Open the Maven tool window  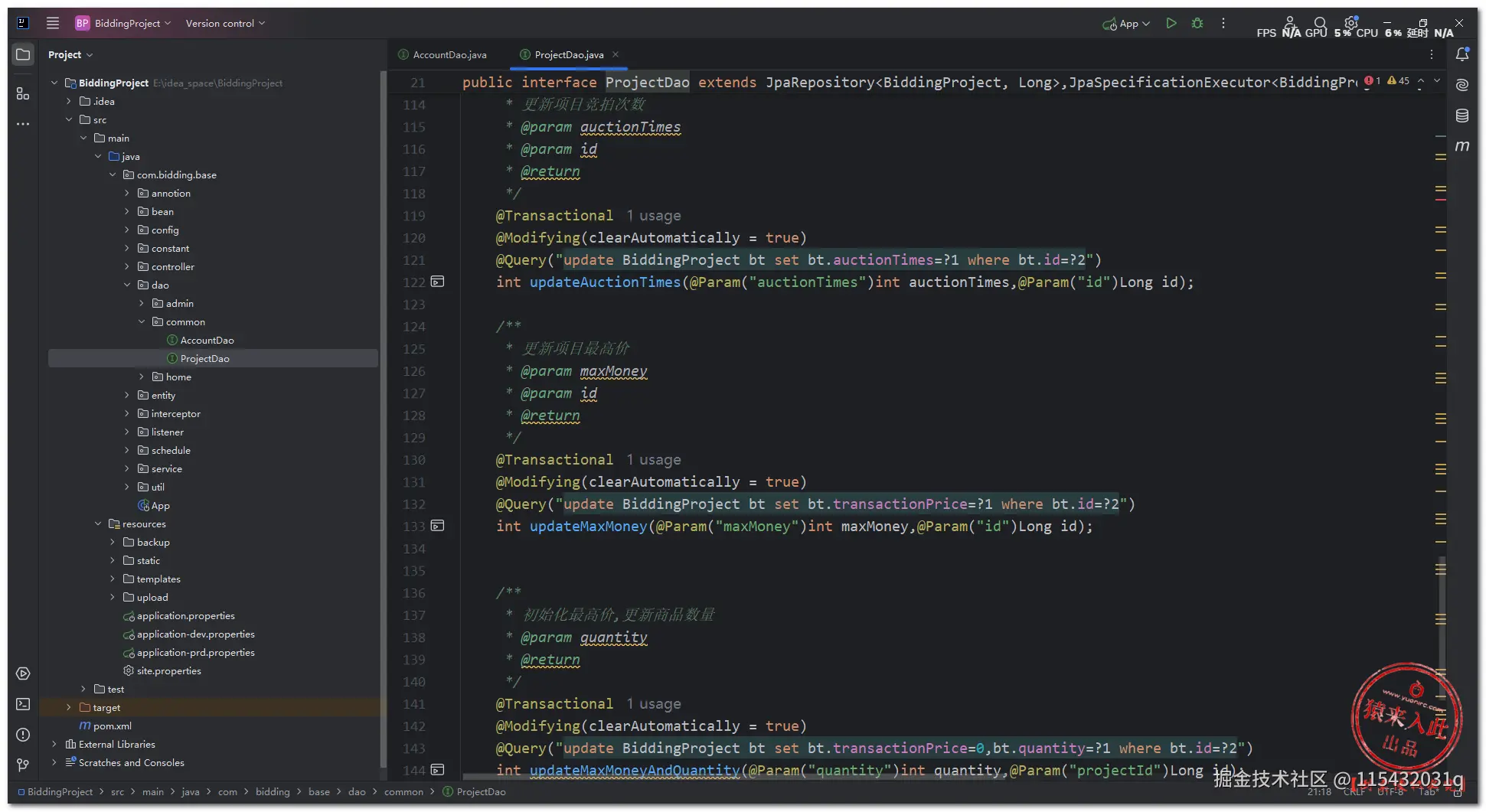tap(1462, 145)
